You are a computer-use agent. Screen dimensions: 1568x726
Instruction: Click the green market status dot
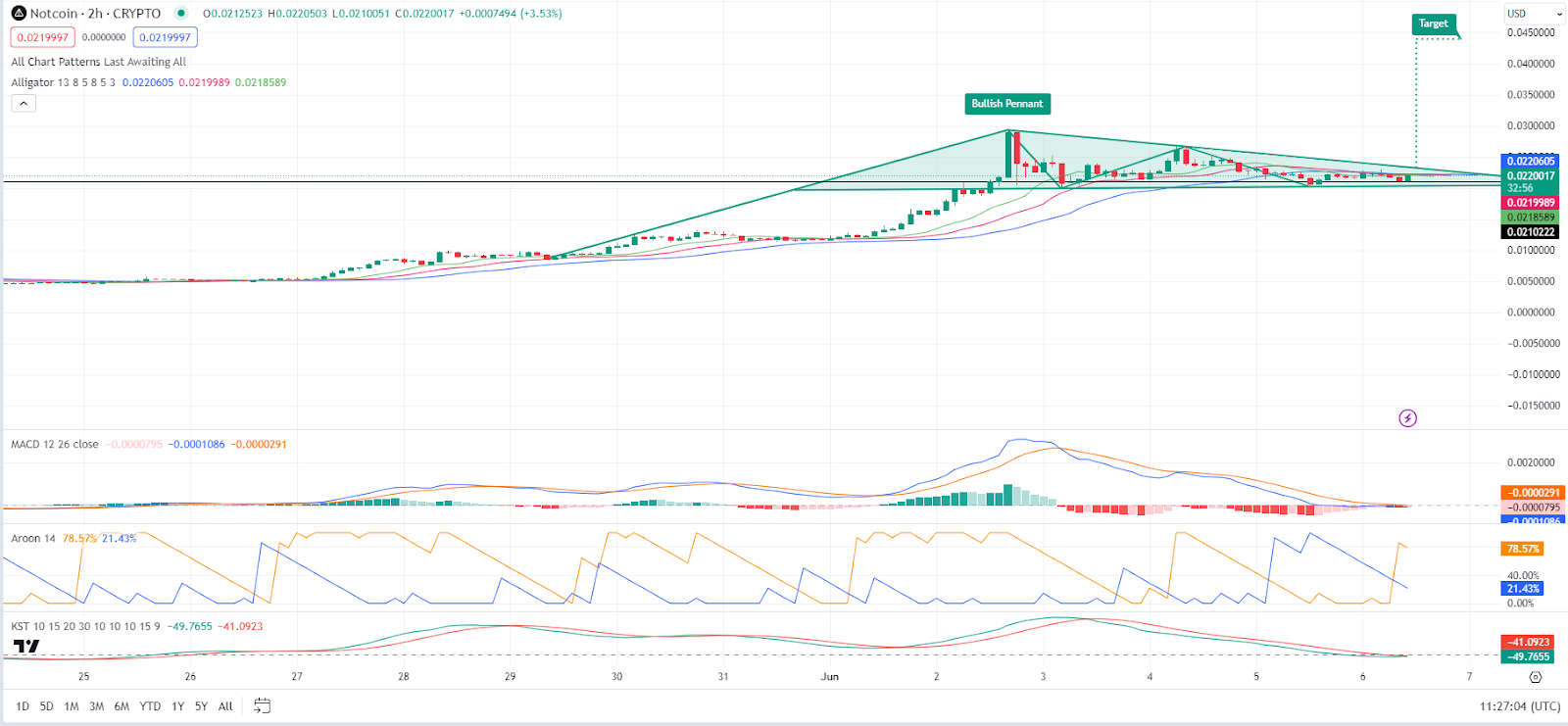point(180,14)
